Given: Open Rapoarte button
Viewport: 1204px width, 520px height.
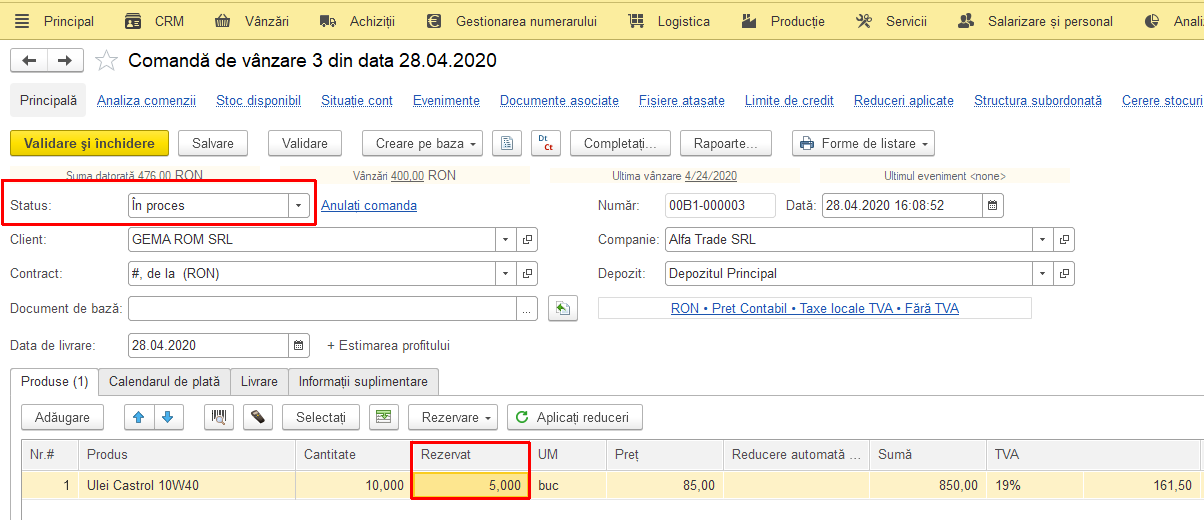Looking at the screenshot, I should click(726, 143).
